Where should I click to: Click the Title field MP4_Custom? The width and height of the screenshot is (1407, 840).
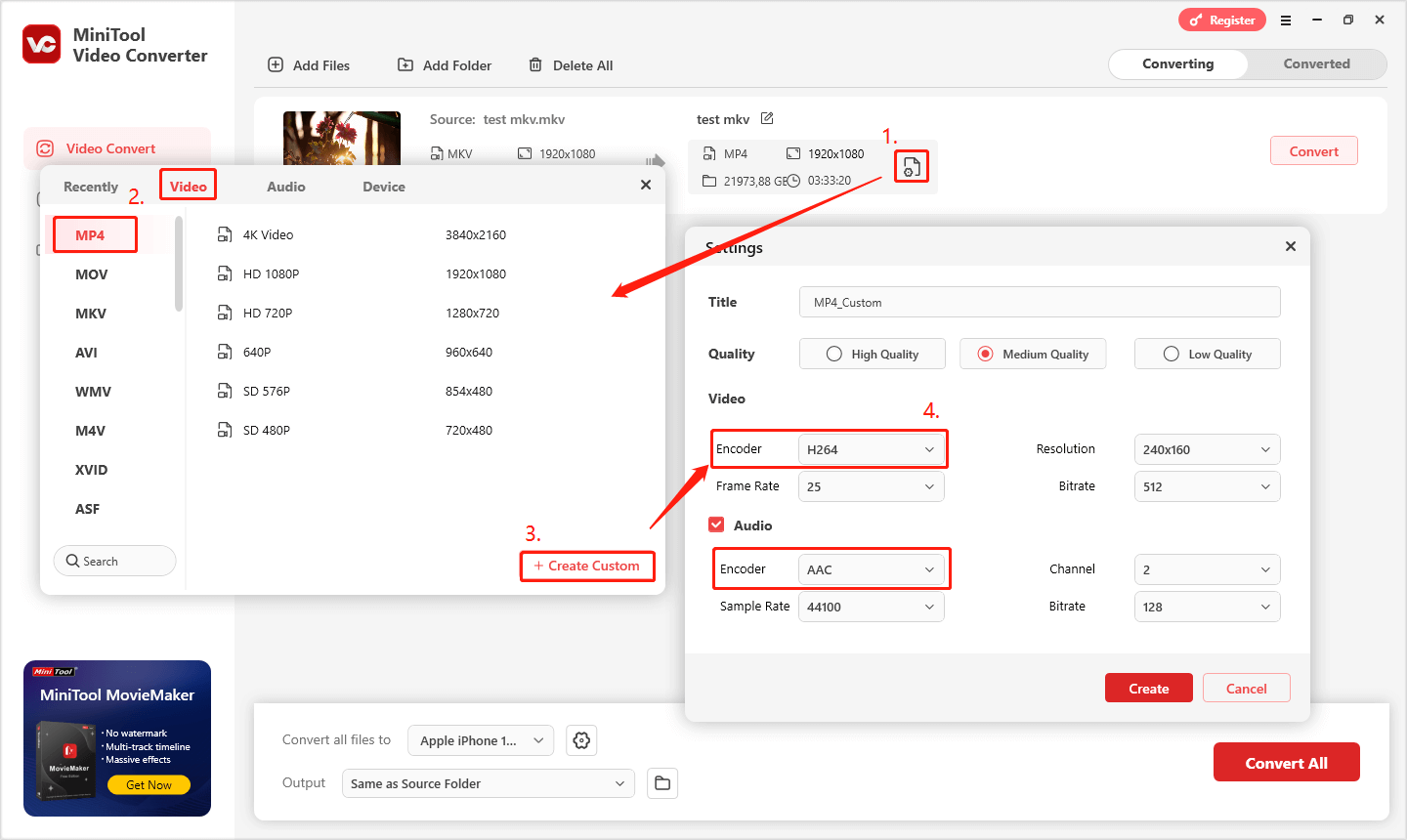pos(1040,302)
